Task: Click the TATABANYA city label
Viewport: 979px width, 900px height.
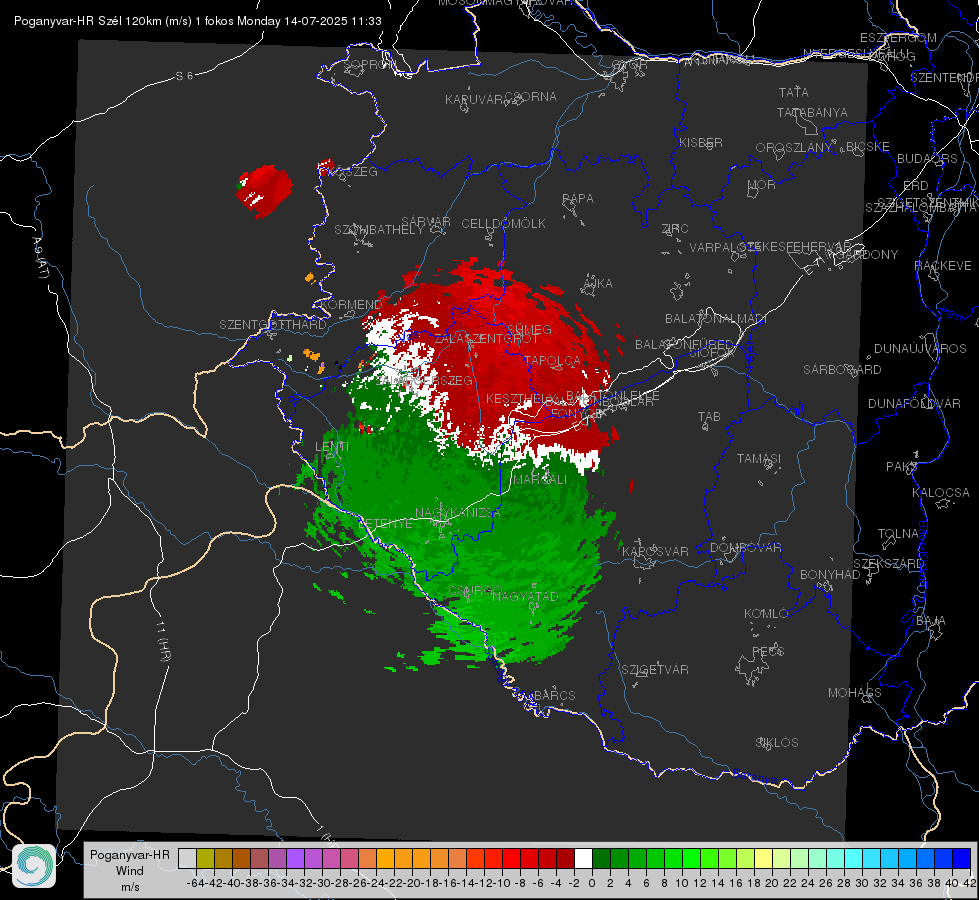Action: click(812, 112)
